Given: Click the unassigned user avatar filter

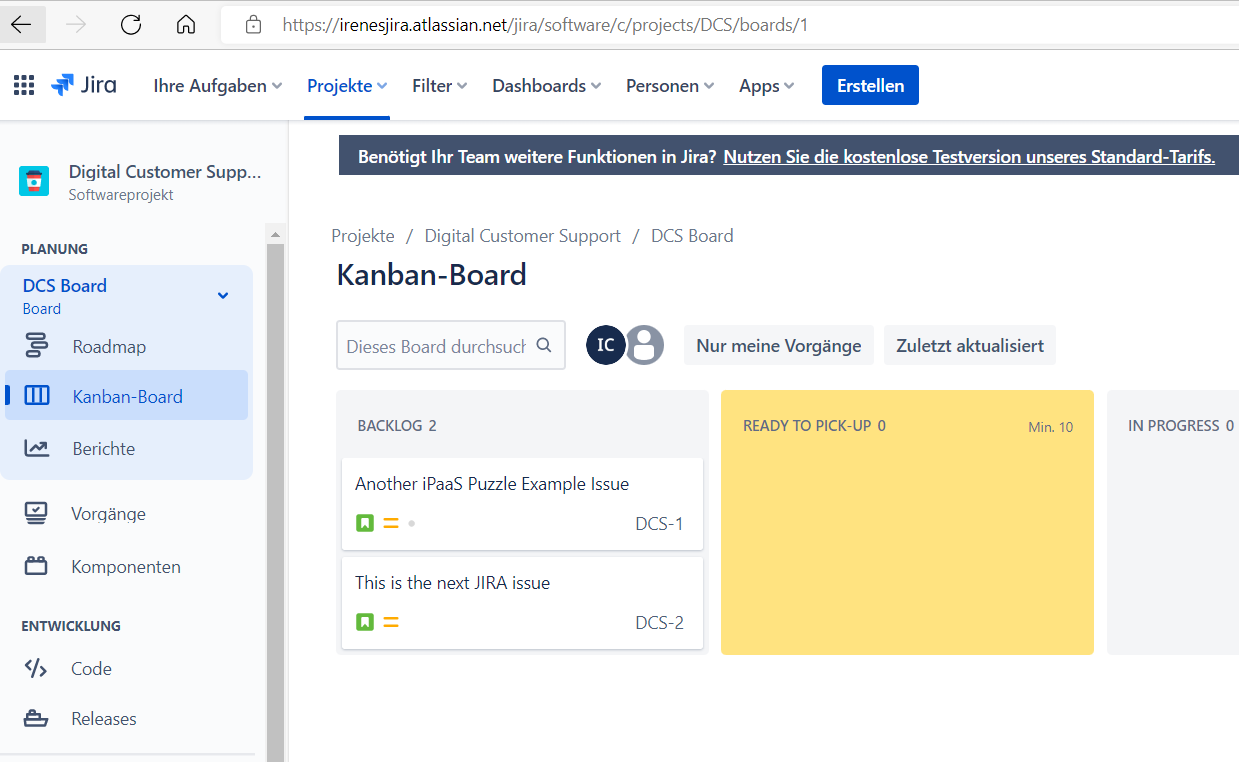Looking at the screenshot, I should click(645, 345).
